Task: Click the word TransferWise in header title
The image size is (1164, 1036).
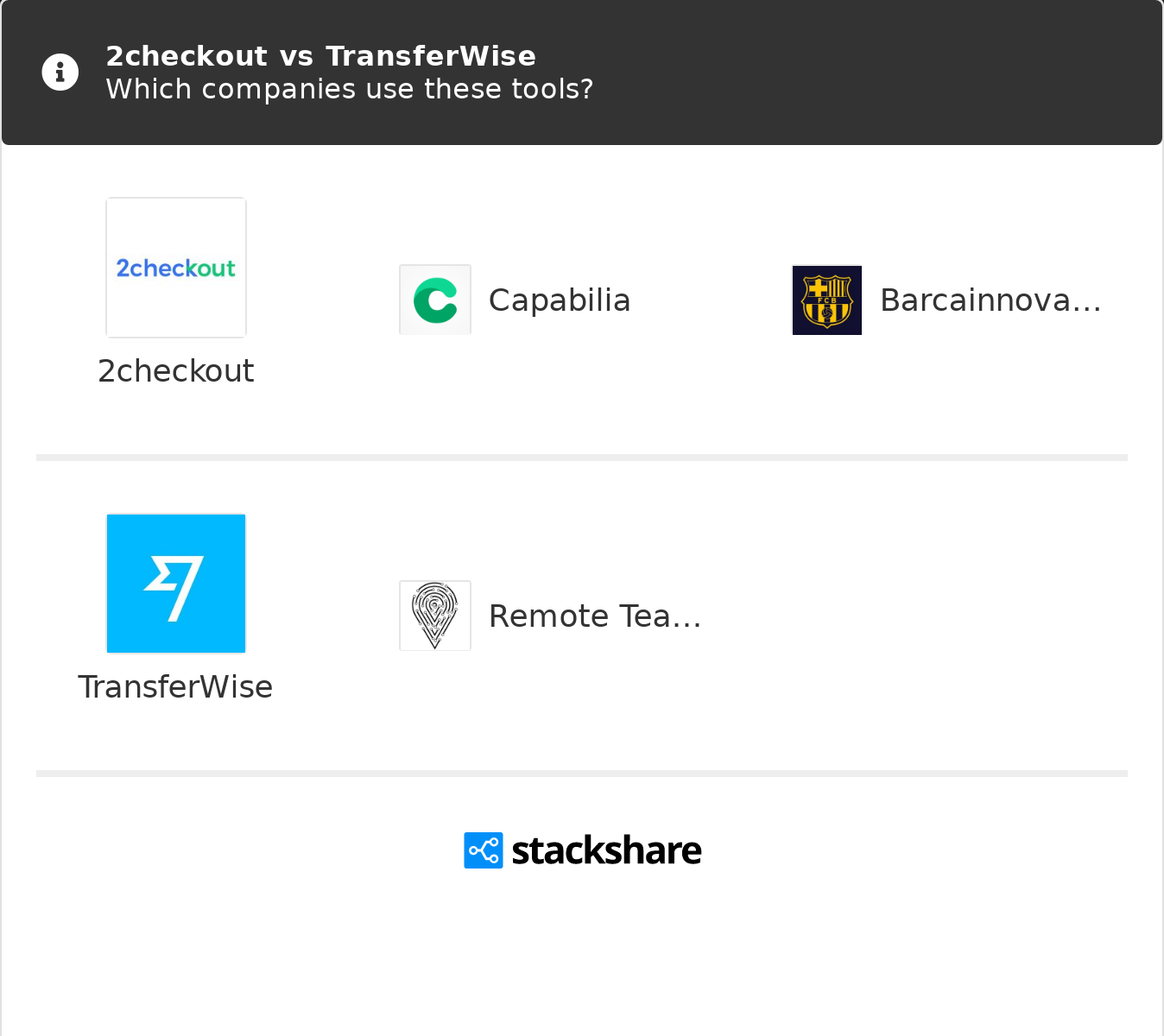Action: coord(431,56)
